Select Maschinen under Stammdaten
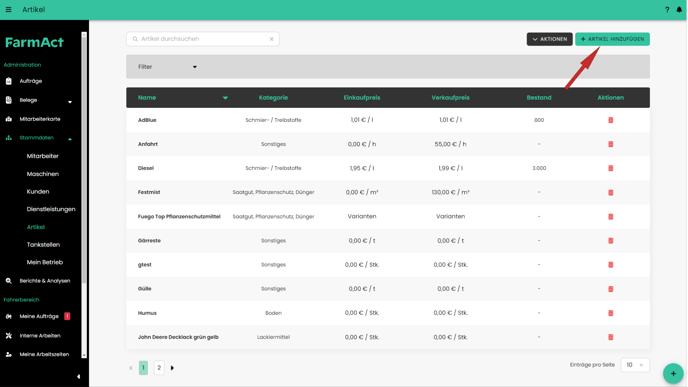This screenshot has width=688, height=387. pyautogui.click(x=43, y=174)
